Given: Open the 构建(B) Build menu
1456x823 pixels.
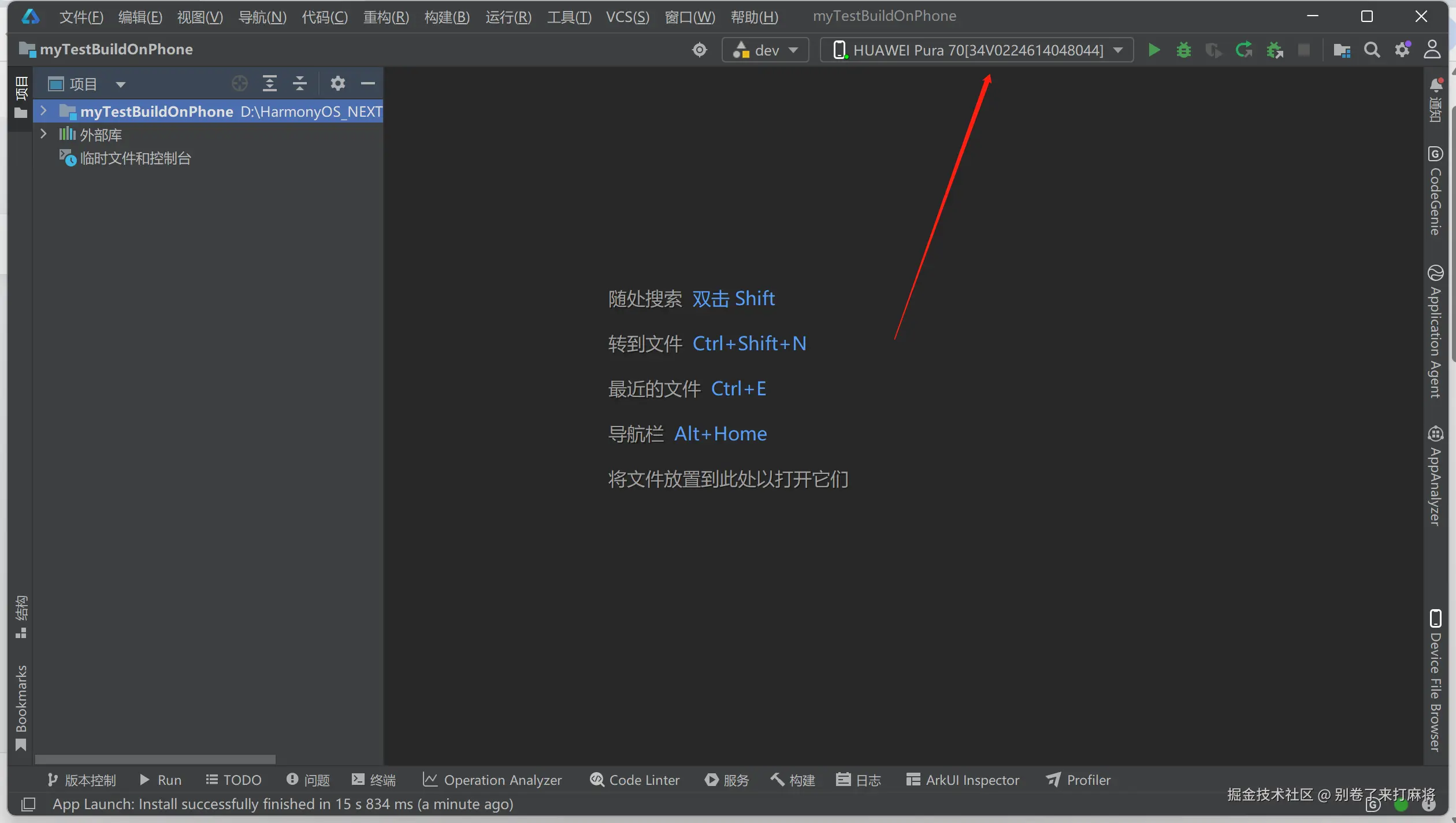Looking at the screenshot, I should coord(447,17).
